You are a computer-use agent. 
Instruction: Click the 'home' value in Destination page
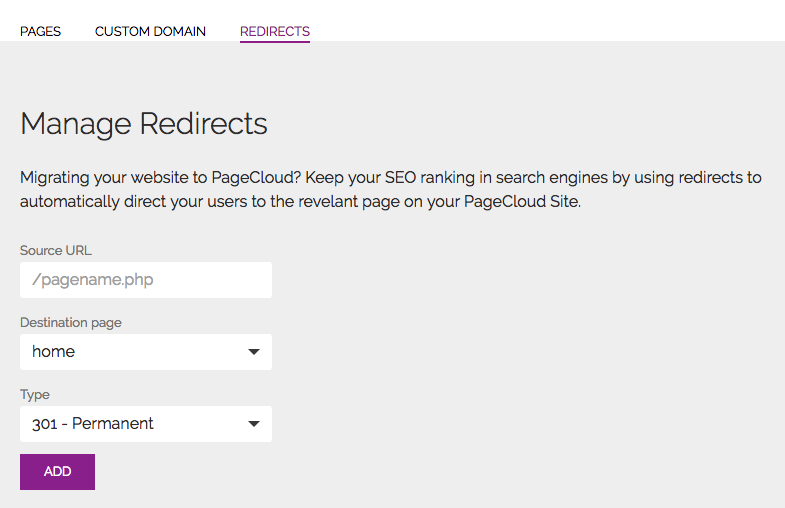pos(54,352)
